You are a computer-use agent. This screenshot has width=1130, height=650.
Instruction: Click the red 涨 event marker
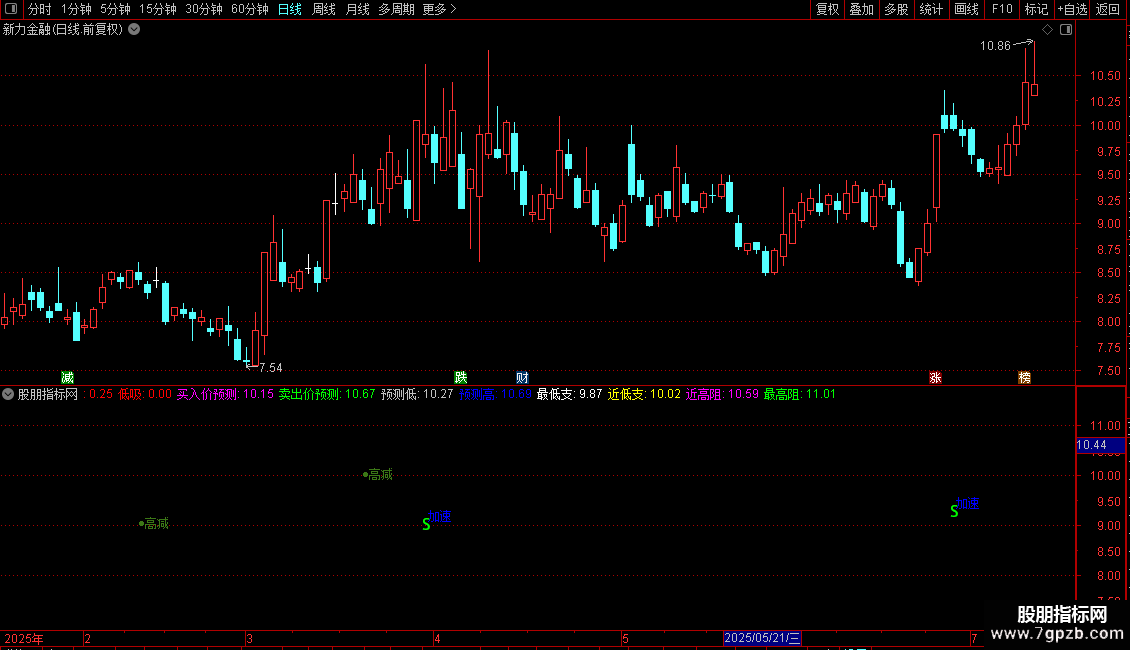(935, 378)
